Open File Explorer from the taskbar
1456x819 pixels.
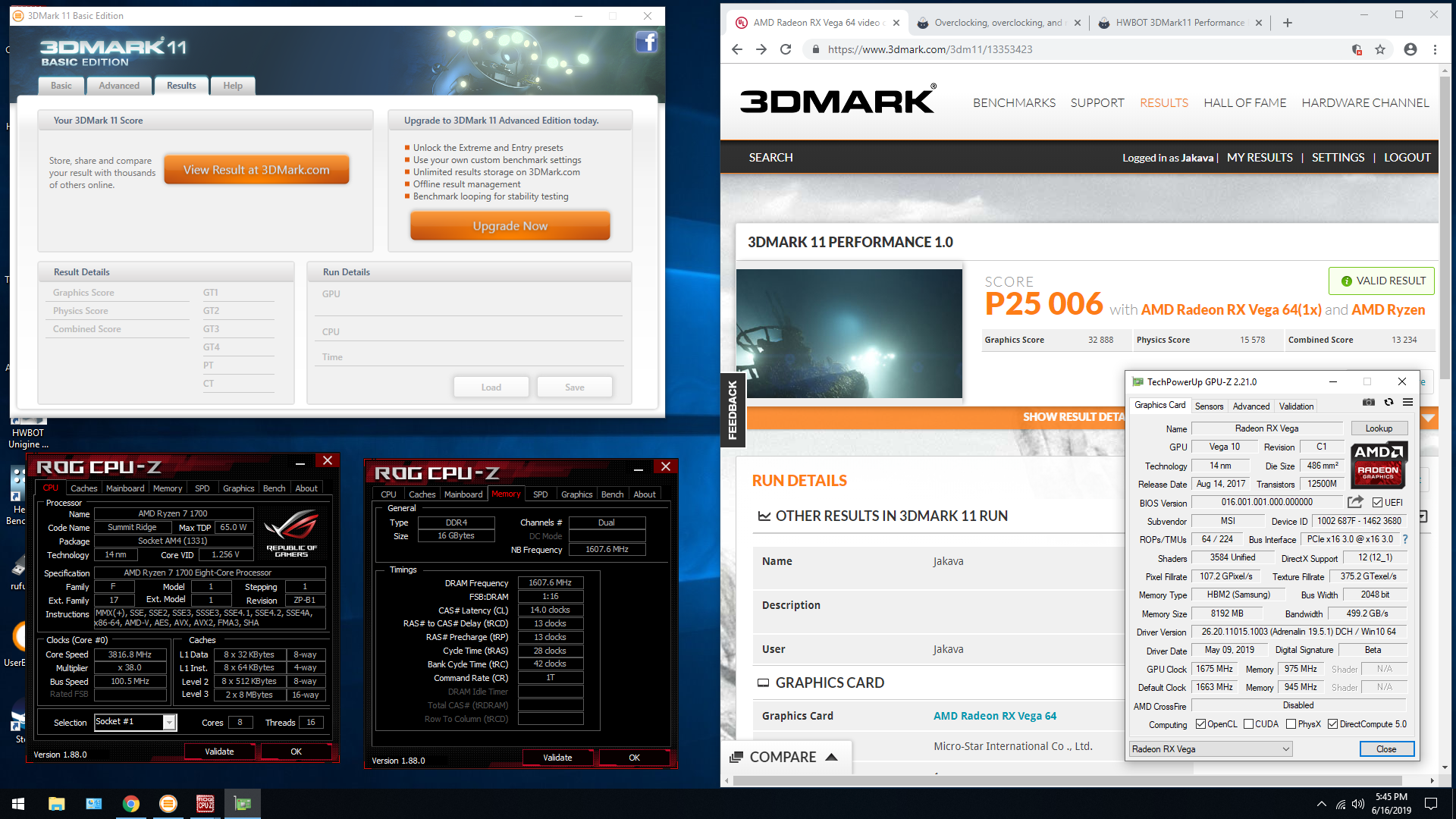56,804
